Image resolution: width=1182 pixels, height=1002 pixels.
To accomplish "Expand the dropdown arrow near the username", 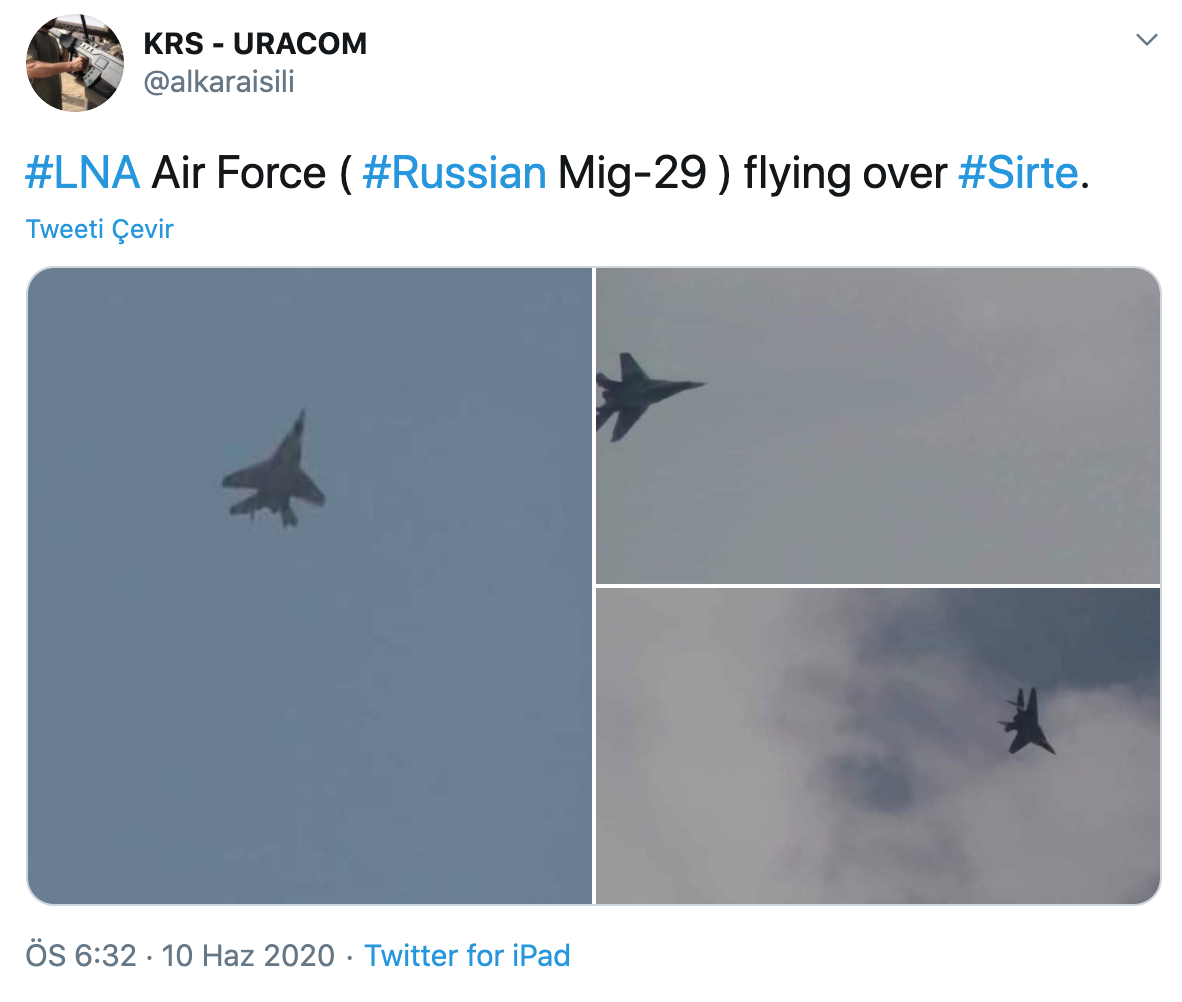I will click(1146, 37).
